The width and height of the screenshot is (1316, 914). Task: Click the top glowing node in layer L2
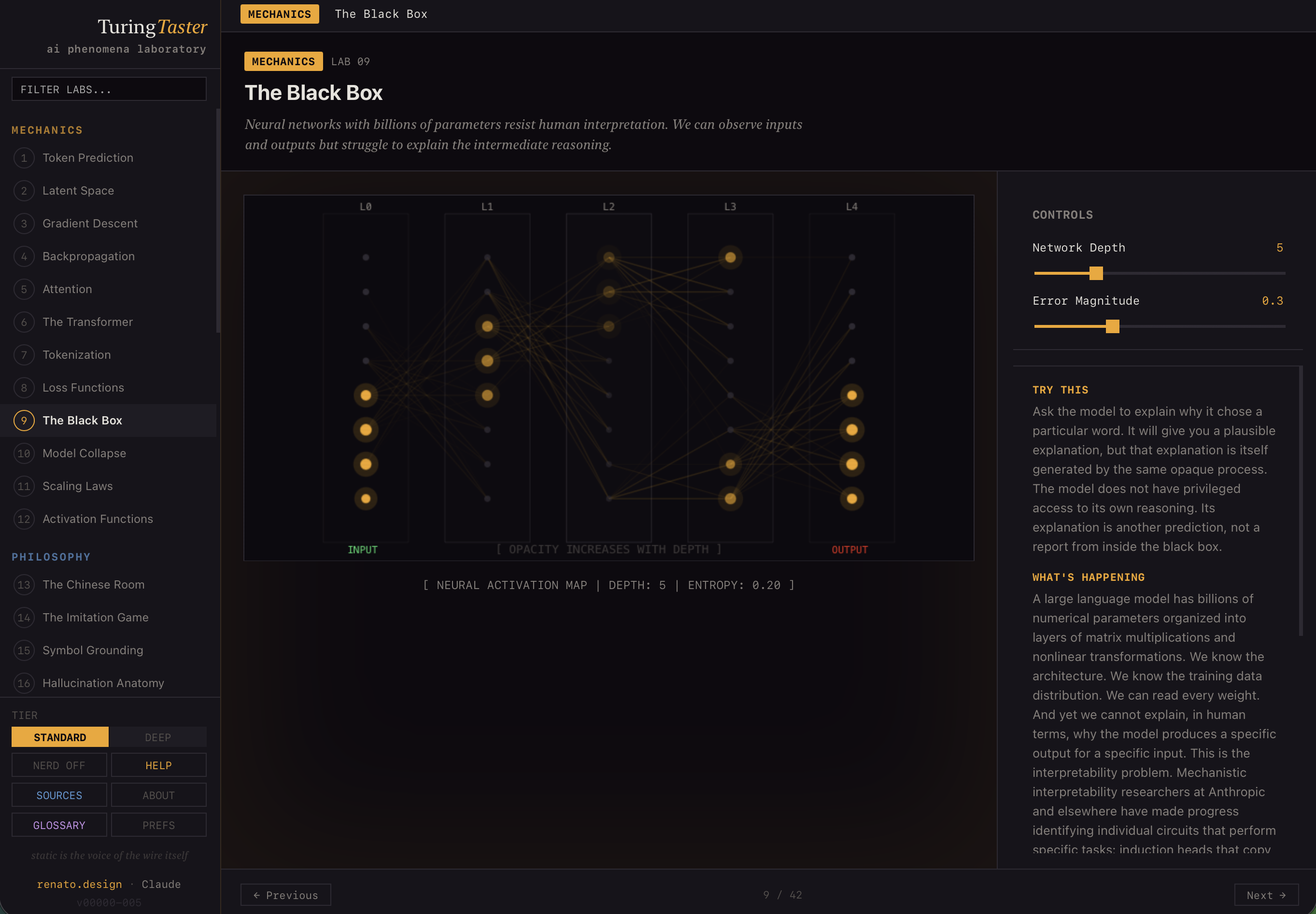pyautogui.click(x=609, y=258)
